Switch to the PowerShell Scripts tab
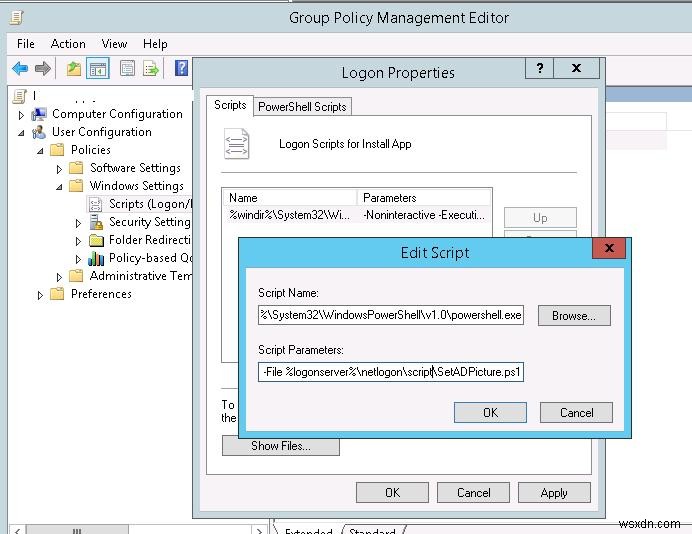The image size is (692, 534). [302, 107]
